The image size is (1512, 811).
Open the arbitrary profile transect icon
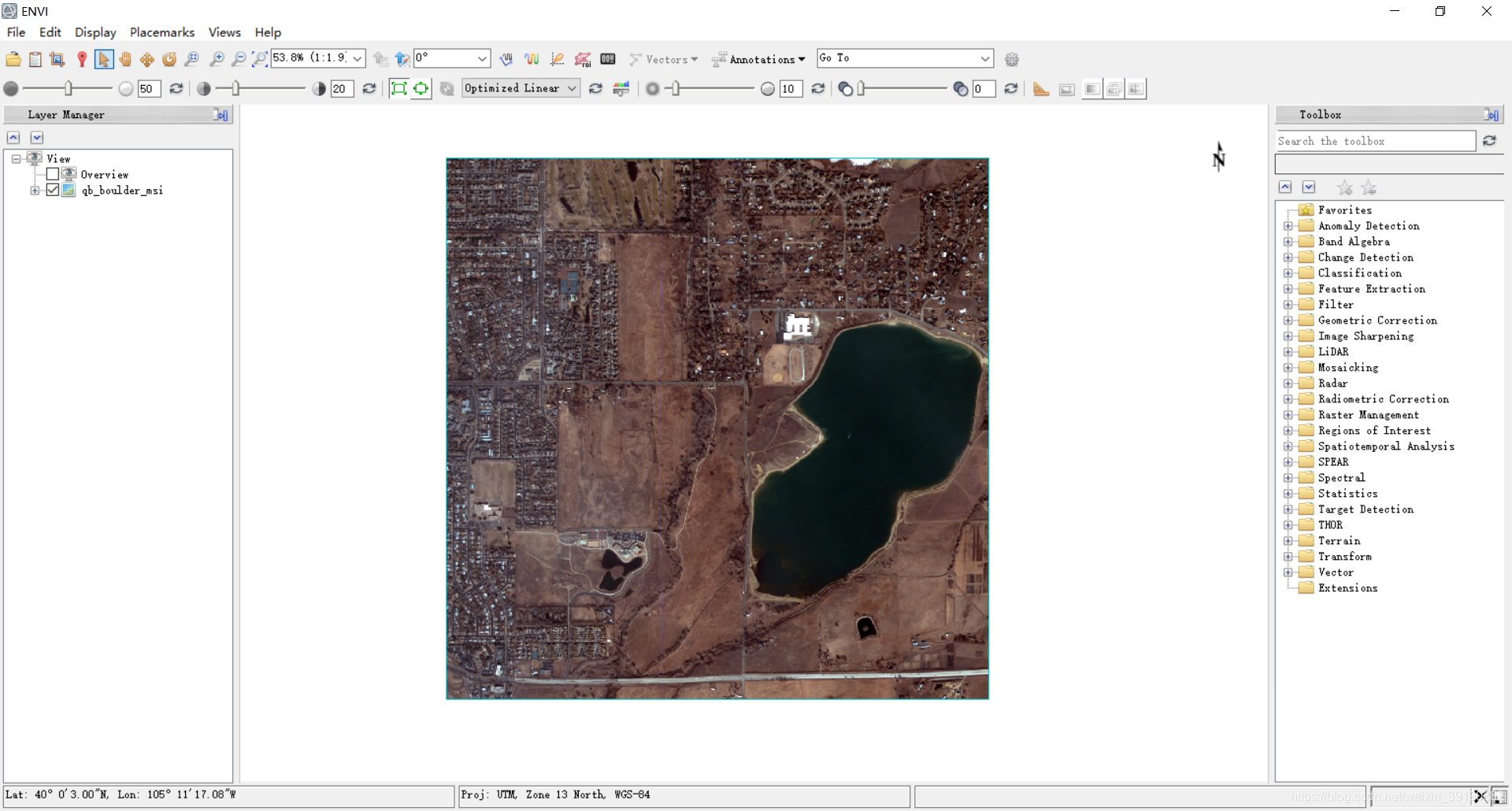558,59
